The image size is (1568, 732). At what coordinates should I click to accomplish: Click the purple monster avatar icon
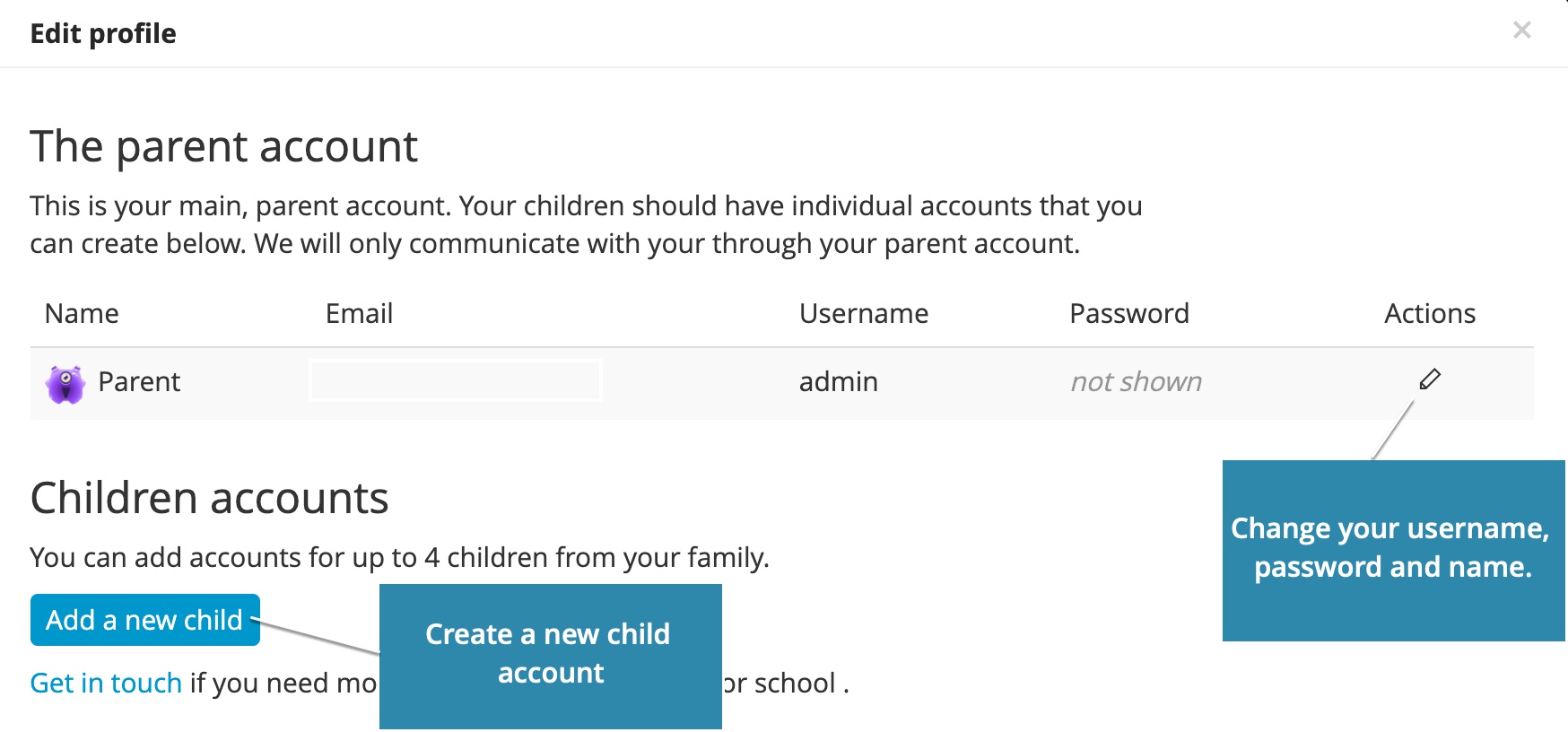(65, 384)
